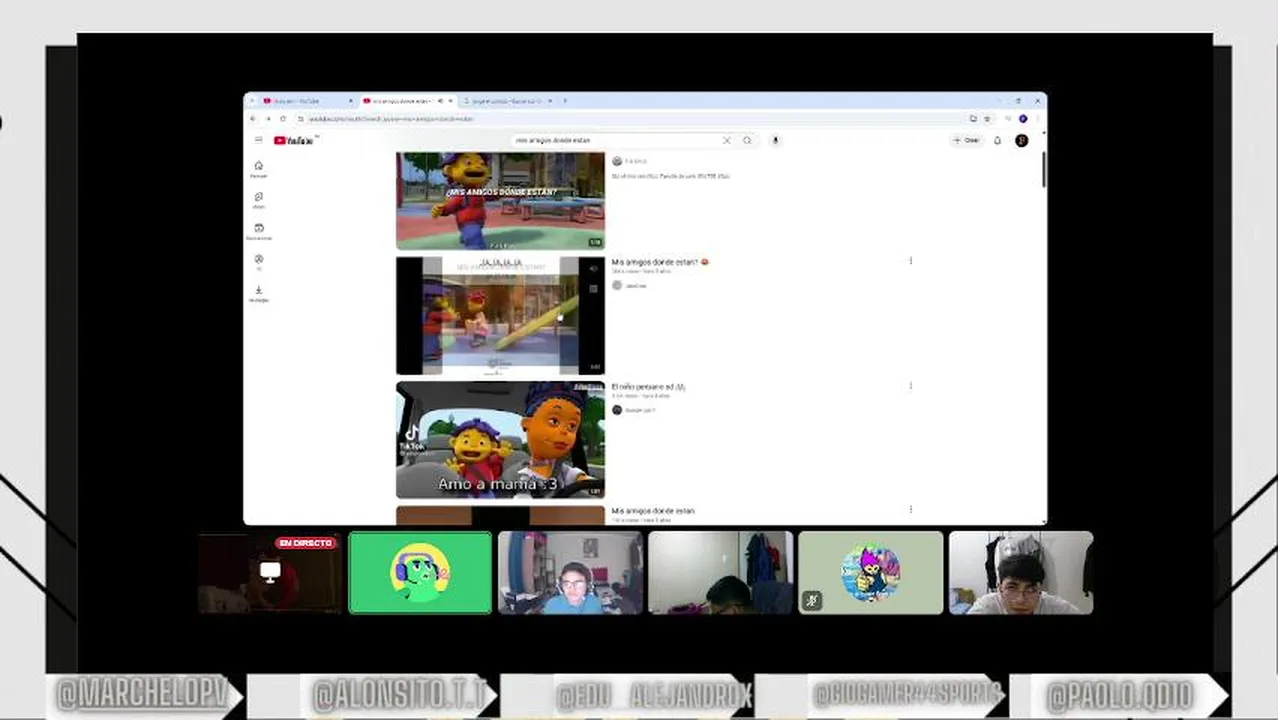
Task: Open Downloads in YouTube sidebar
Action: pyautogui.click(x=259, y=293)
